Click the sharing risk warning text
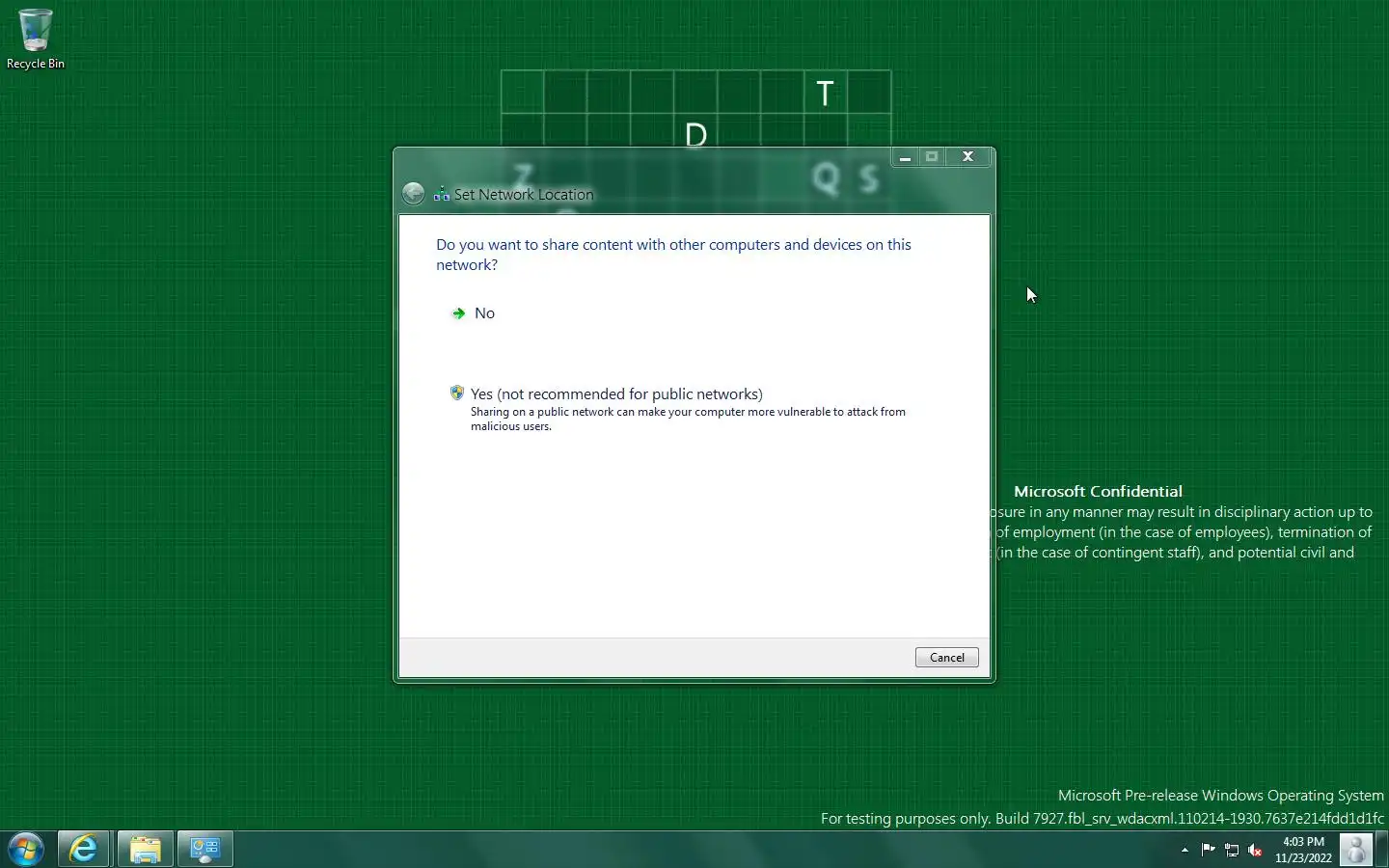This screenshot has width=1389, height=868. click(x=688, y=419)
